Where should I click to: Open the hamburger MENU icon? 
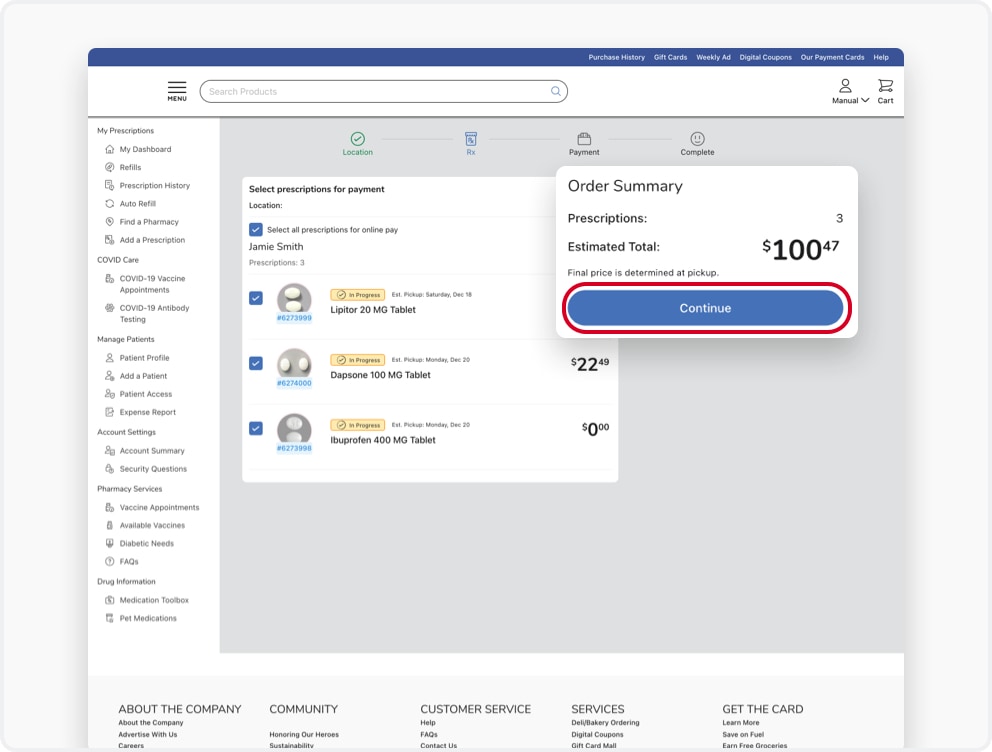[x=177, y=91]
